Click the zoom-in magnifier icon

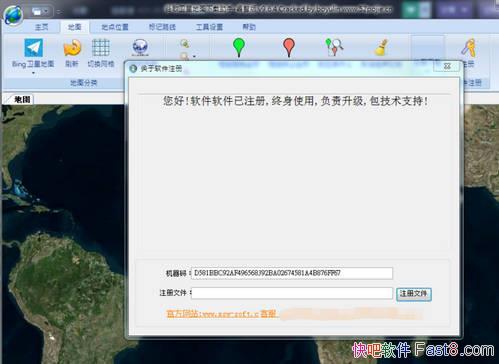pos(185,43)
